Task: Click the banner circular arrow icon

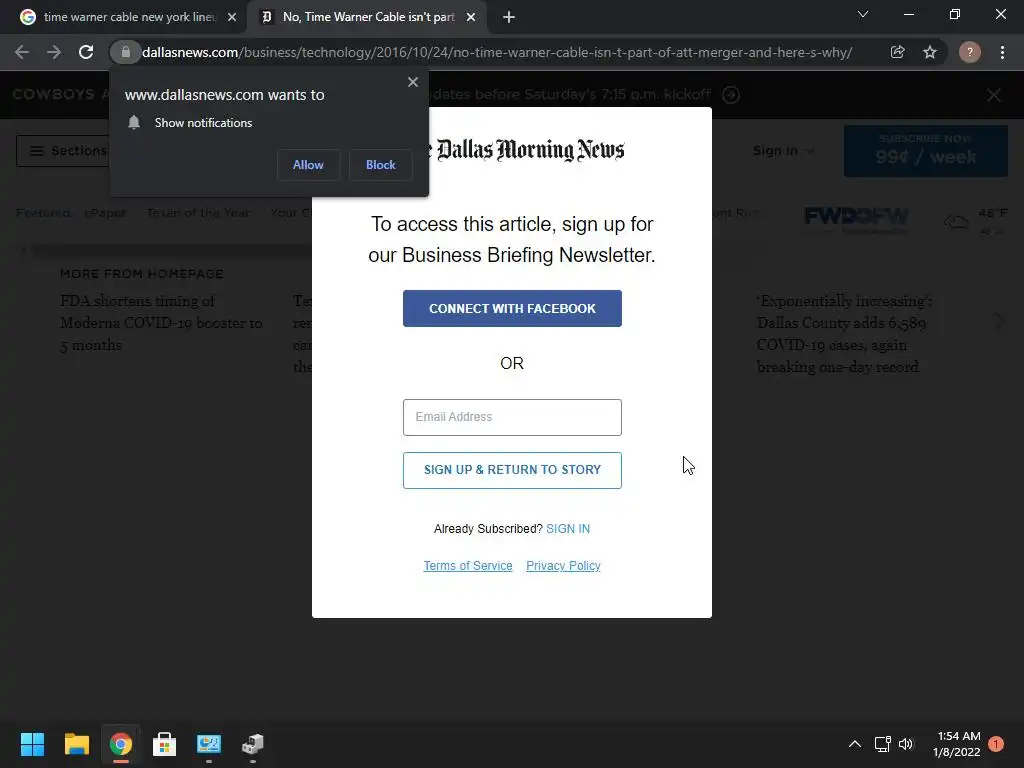Action: click(x=731, y=95)
